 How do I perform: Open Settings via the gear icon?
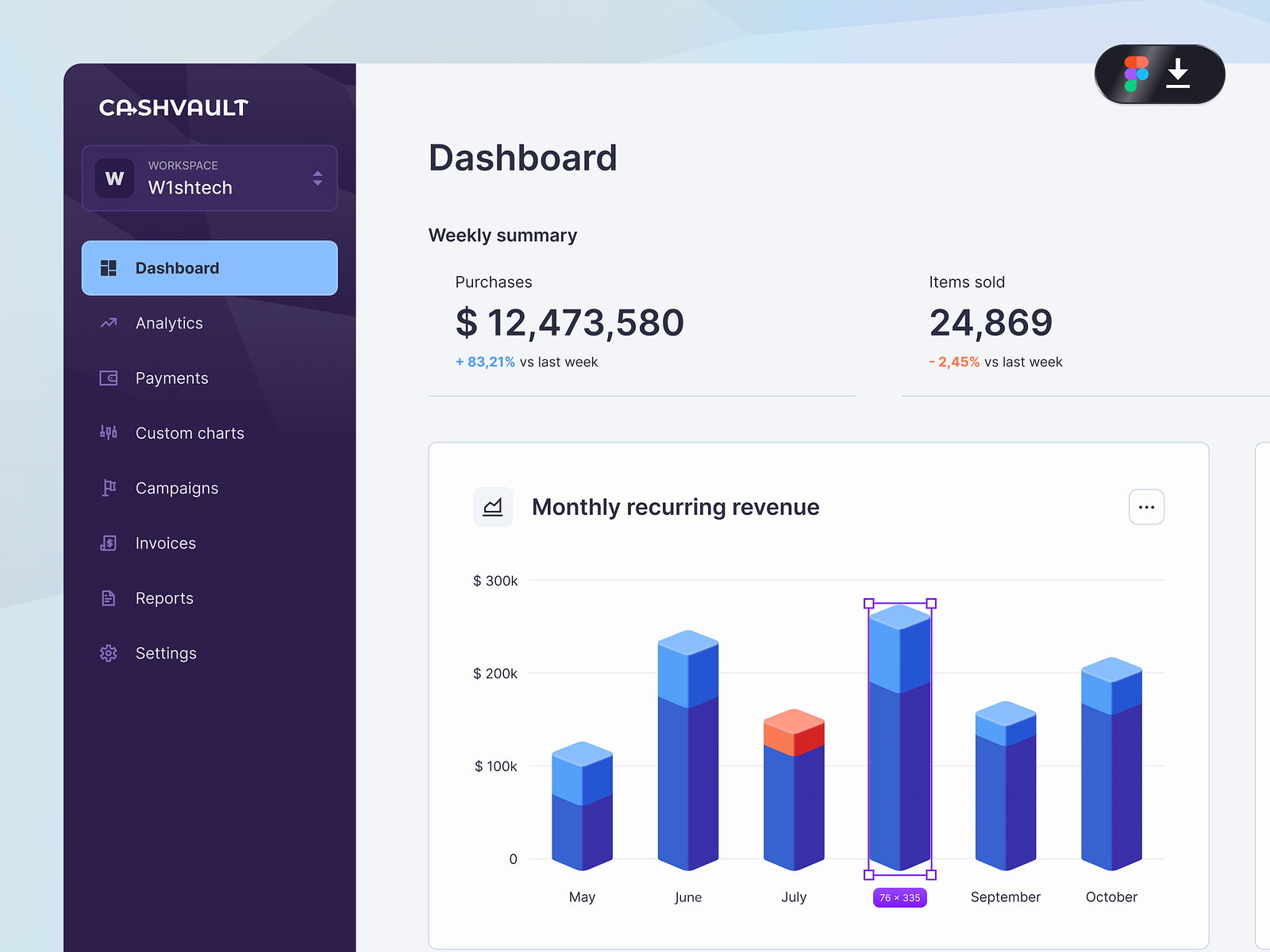(x=109, y=653)
